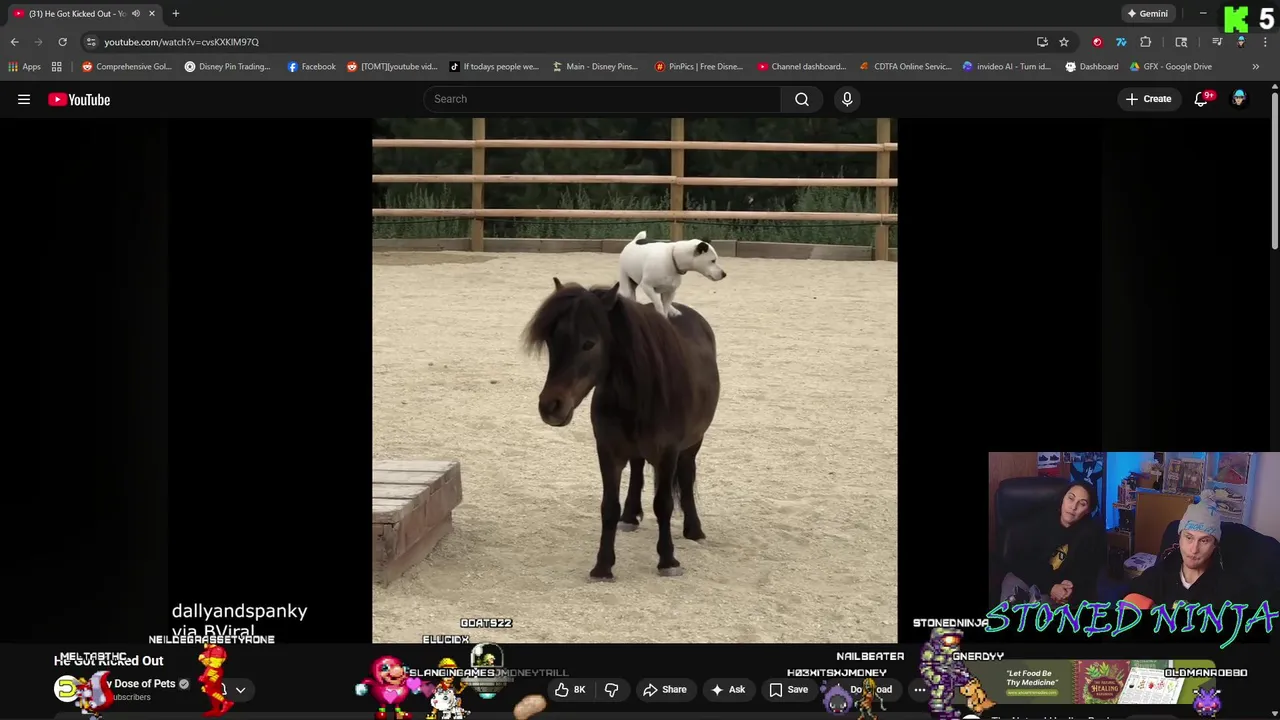Click the Share button

(665, 689)
